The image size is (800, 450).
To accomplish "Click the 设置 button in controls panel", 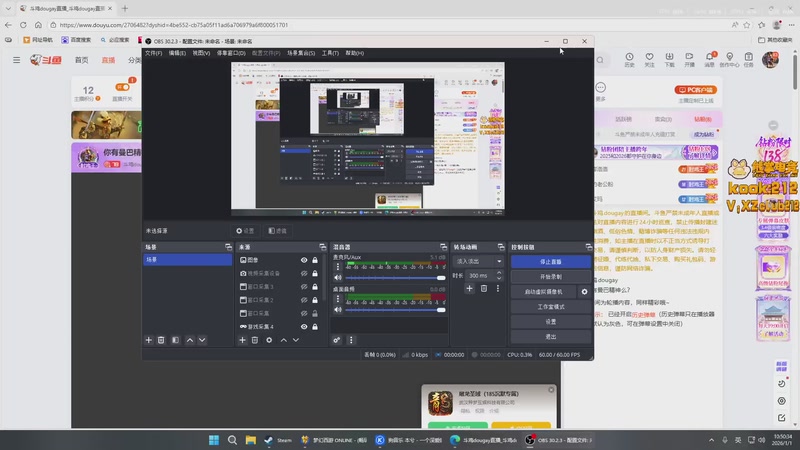I will click(x=551, y=322).
